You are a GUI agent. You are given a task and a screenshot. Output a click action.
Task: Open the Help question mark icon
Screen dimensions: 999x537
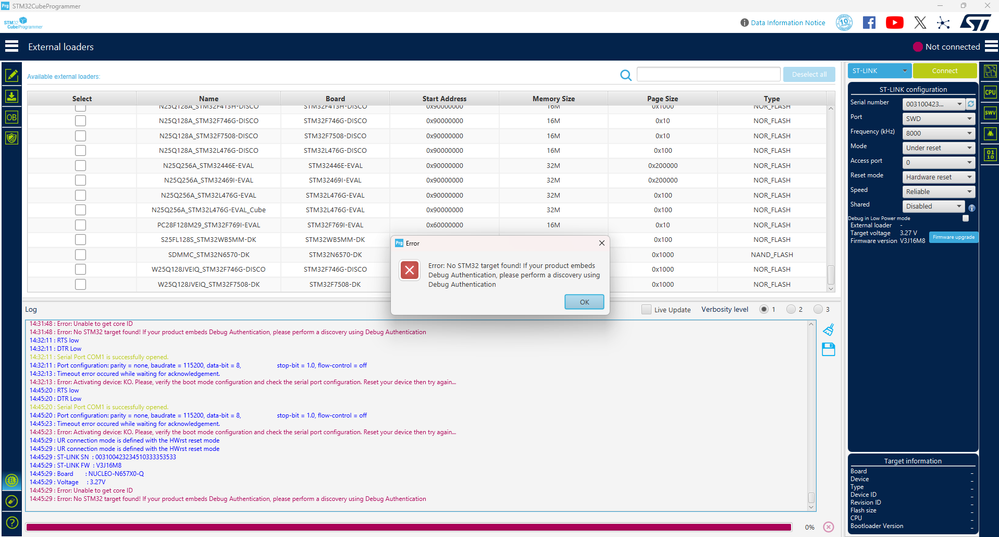tap(11, 523)
